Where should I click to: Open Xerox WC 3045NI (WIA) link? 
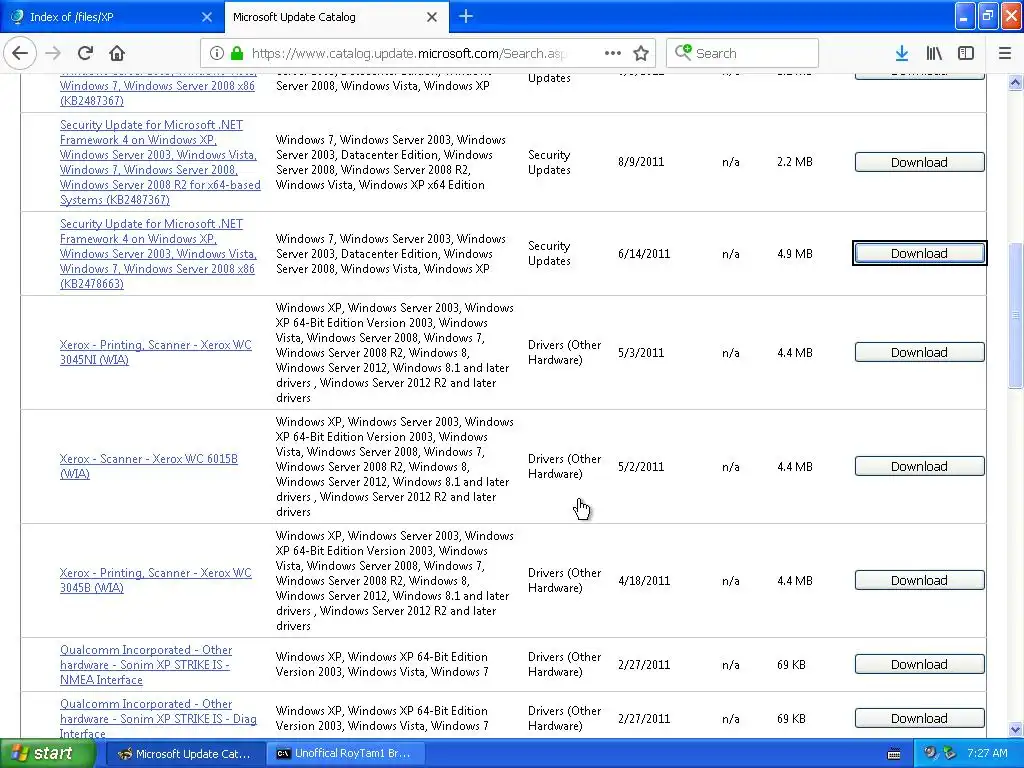tap(155, 353)
